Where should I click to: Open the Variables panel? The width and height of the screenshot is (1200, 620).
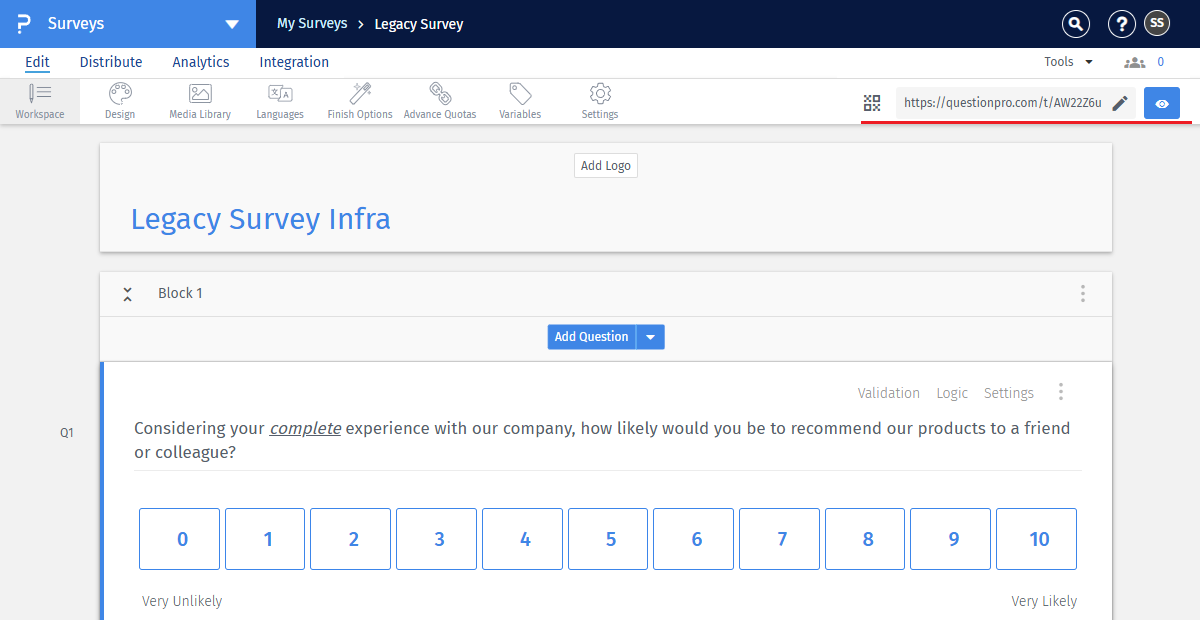pyautogui.click(x=519, y=100)
